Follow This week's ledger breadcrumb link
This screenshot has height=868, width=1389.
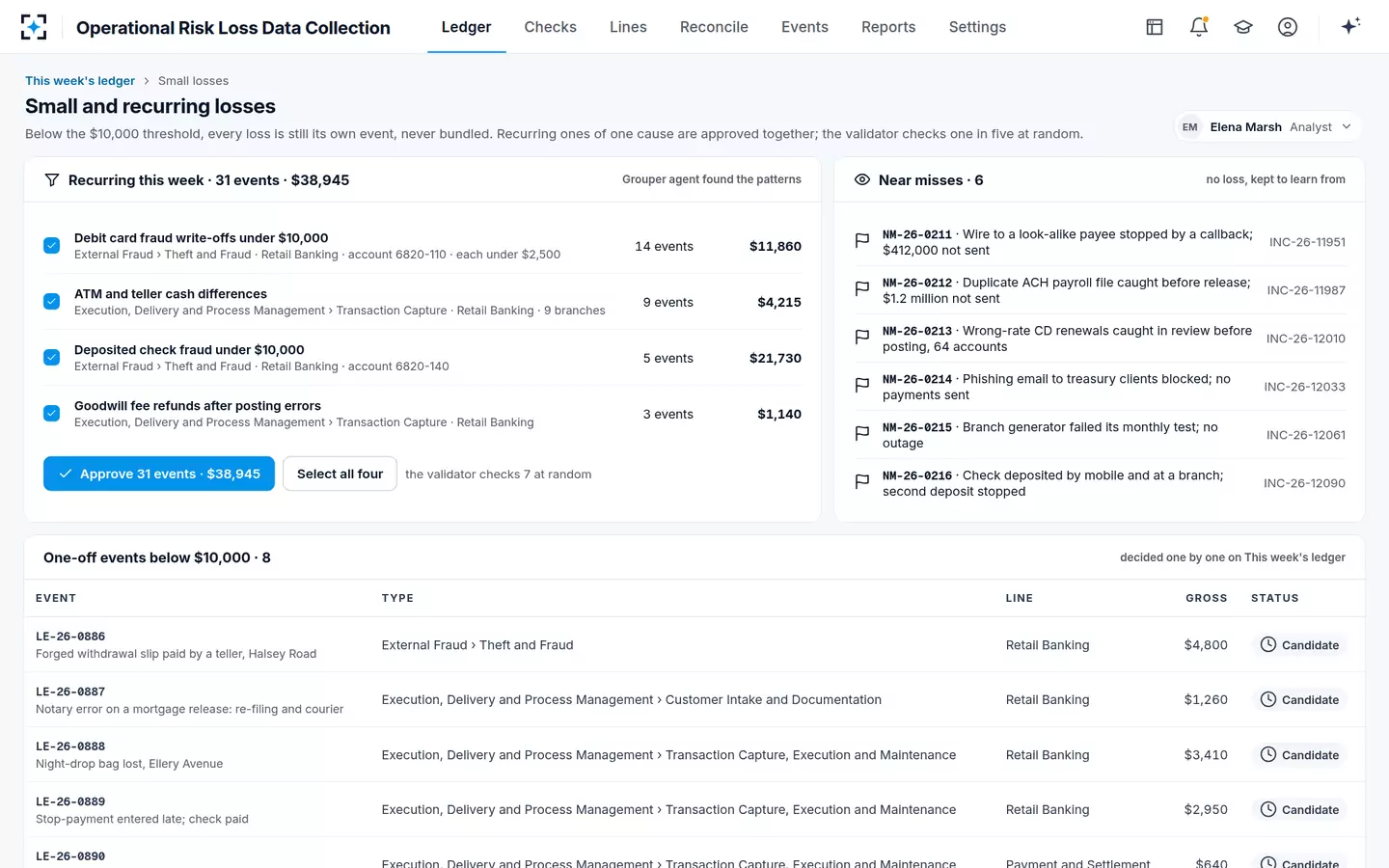point(80,81)
